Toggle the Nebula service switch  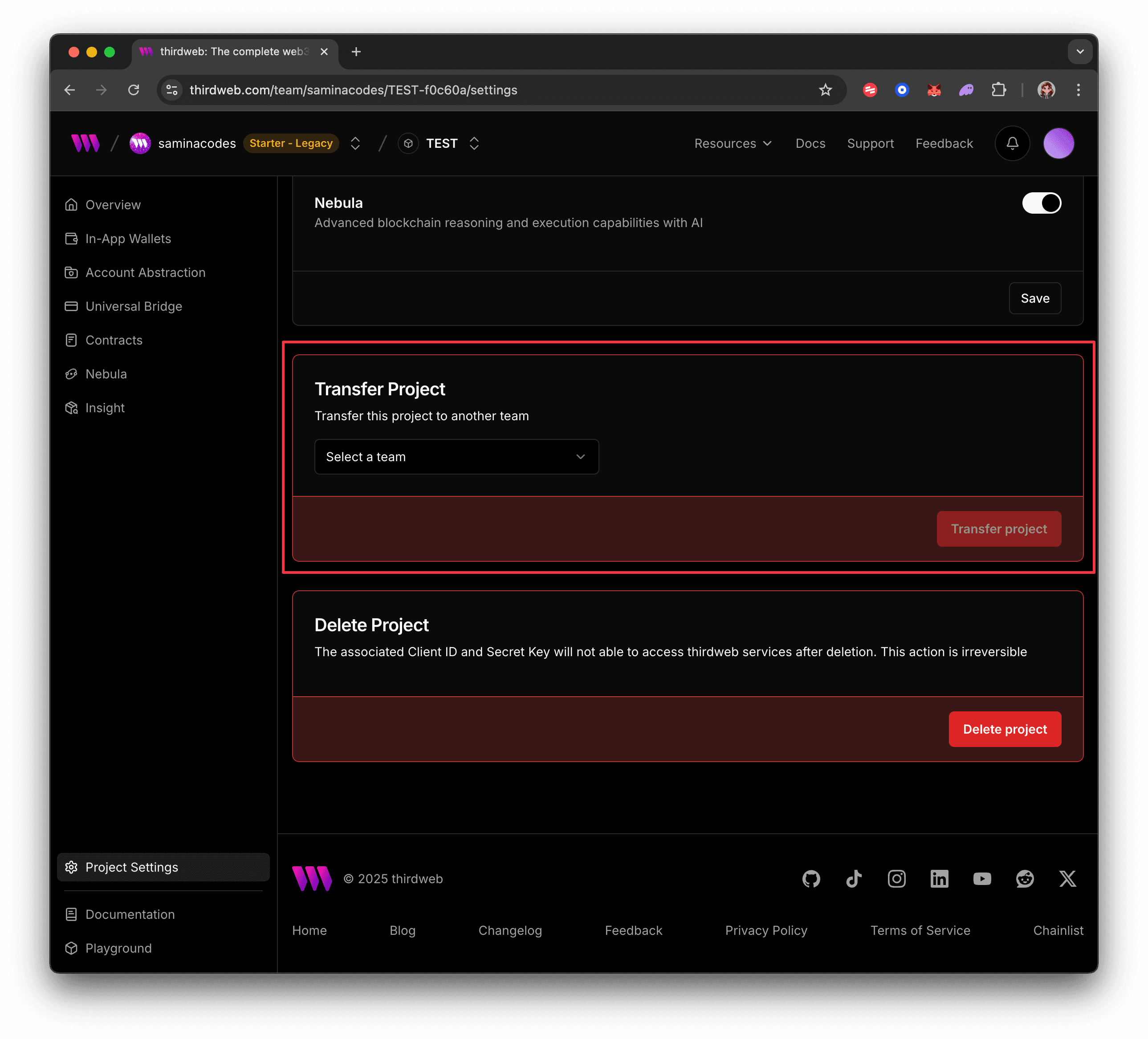tap(1041, 203)
